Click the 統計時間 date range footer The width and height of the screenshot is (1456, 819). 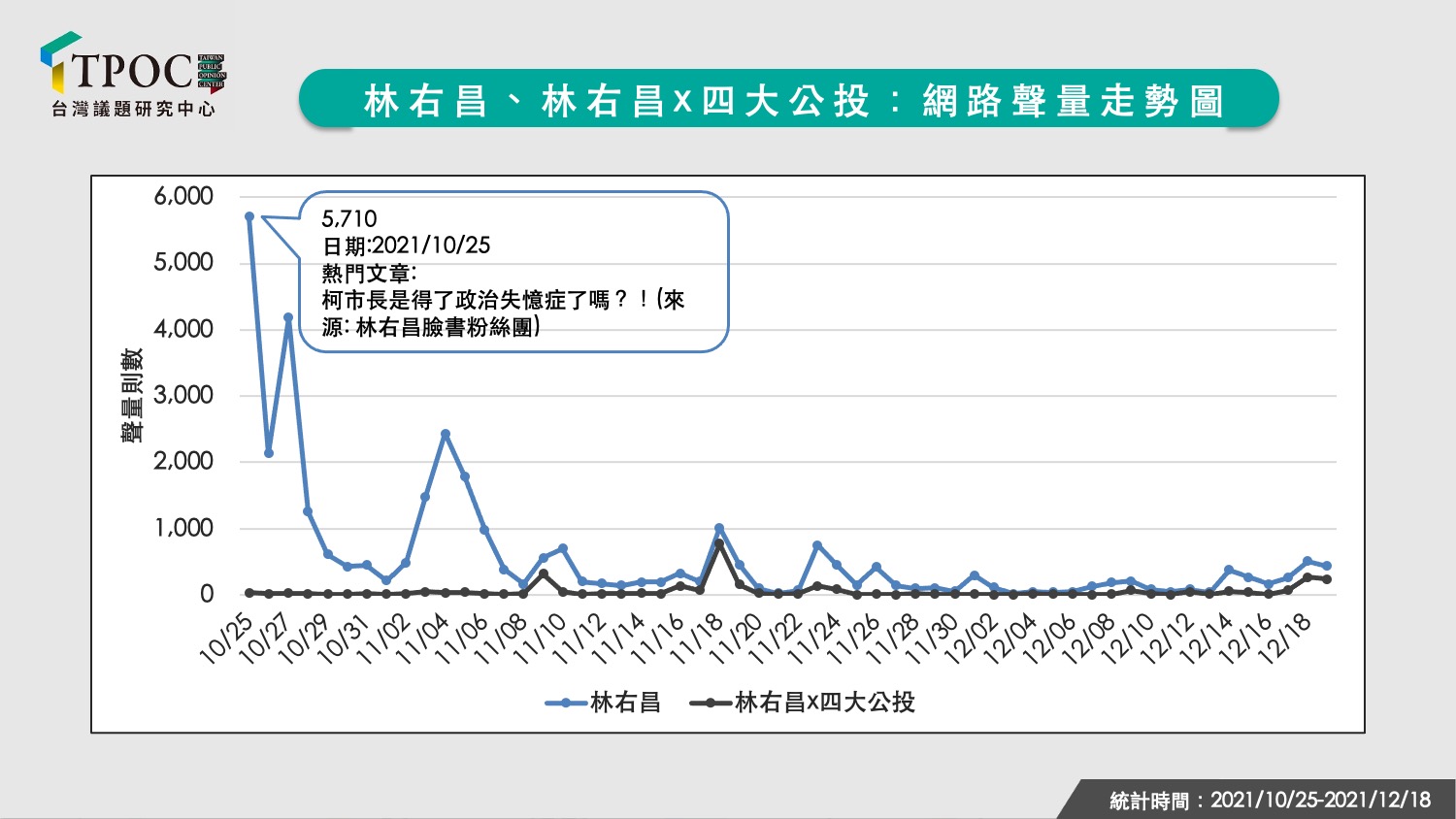[x=1271, y=801]
